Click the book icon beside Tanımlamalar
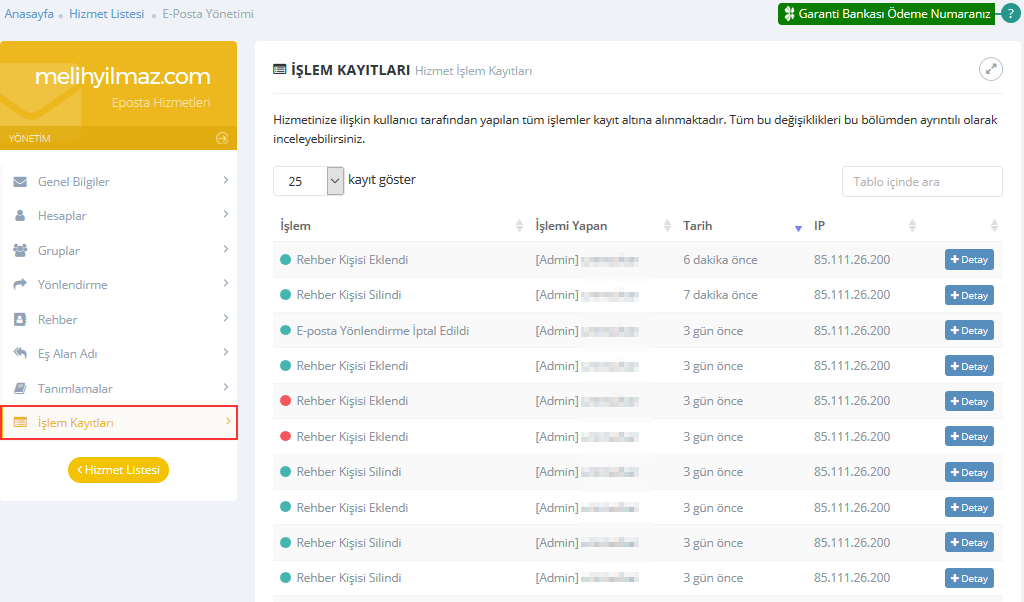The image size is (1024, 602). click(x=20, y=389)
